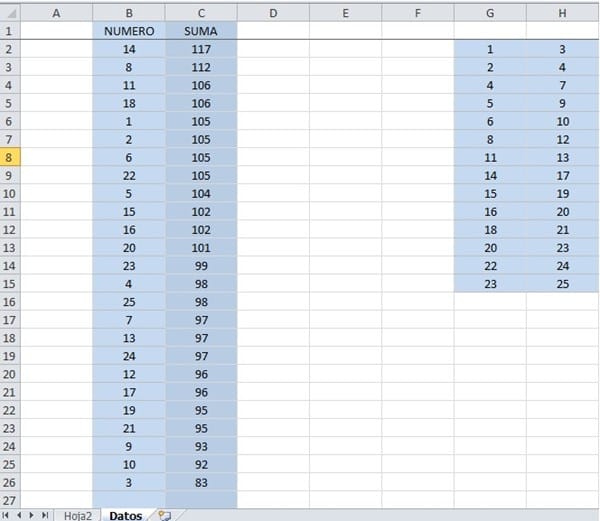
Task: Select cell C10 with value 104
Action: click(x=201, y=193)
